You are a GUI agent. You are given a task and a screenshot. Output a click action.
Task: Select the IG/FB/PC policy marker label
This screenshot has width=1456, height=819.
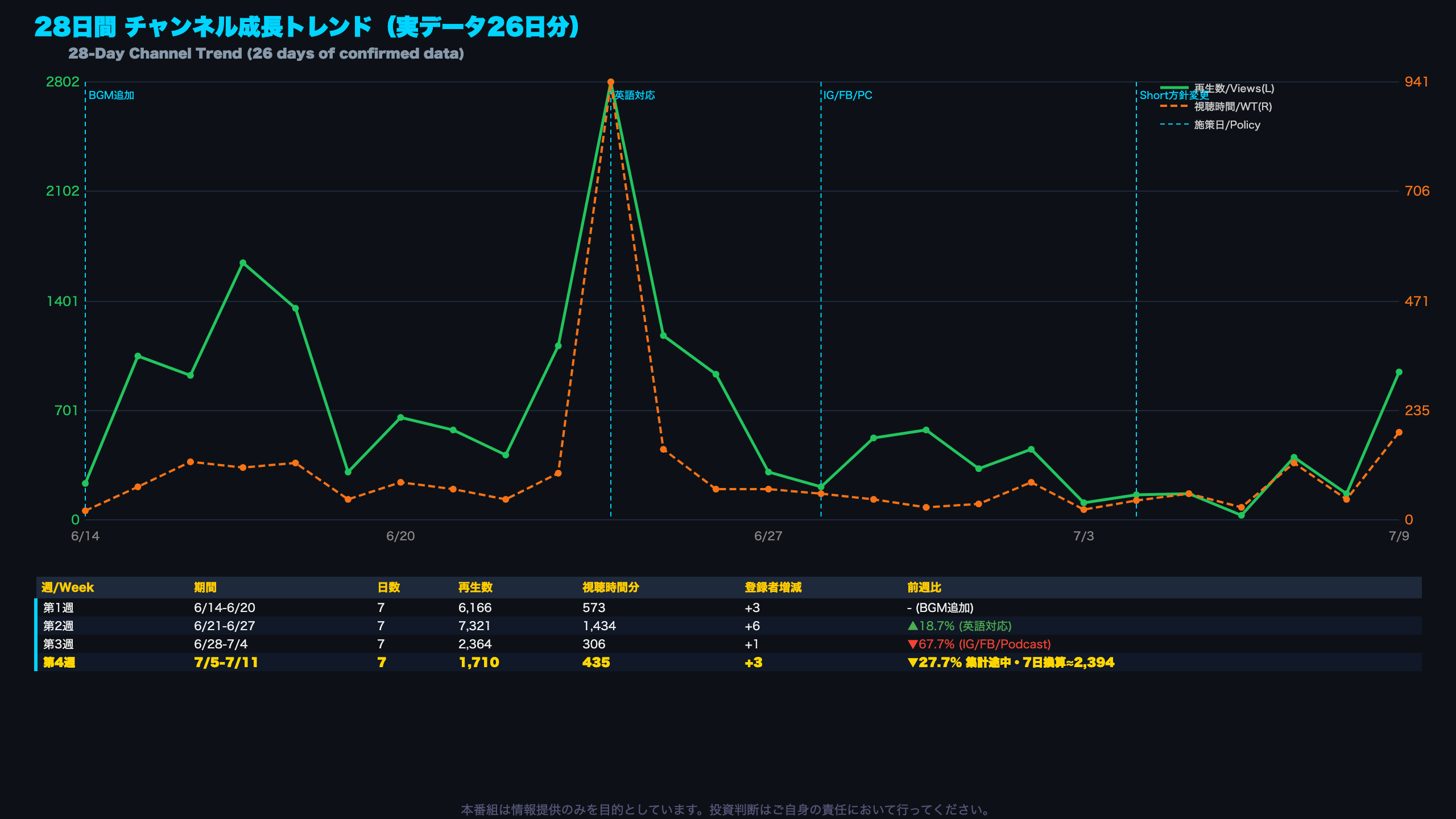coord(847,96)
